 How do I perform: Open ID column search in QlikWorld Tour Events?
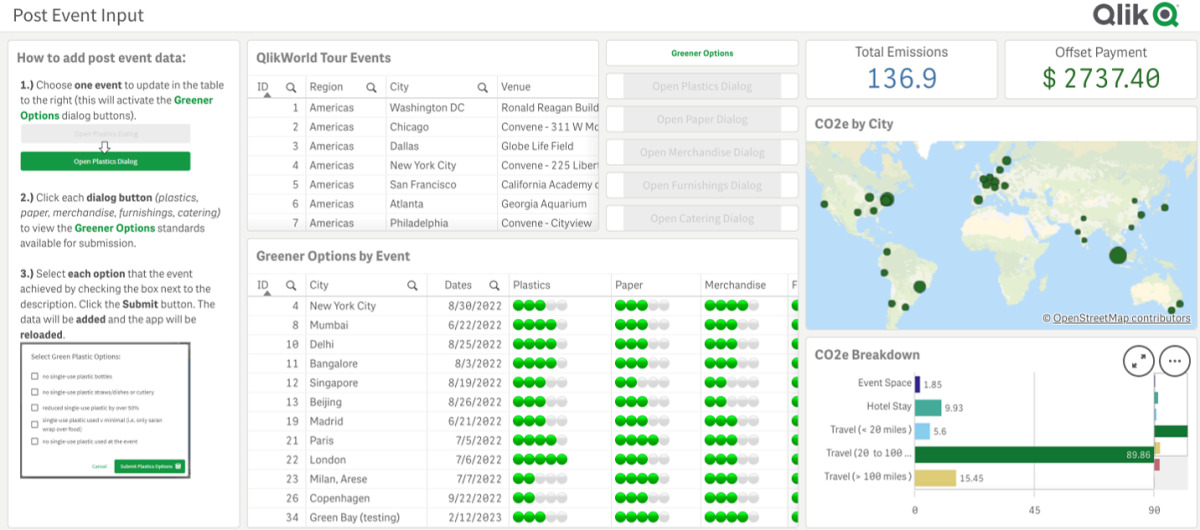pyautogui.click(x=291, y=88)
